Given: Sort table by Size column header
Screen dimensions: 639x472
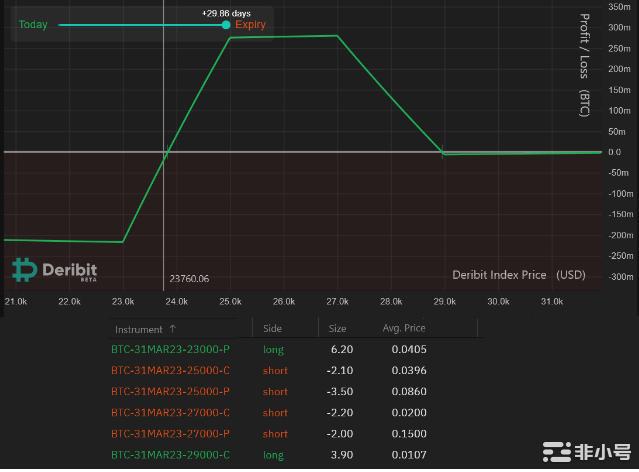Looking at the screenshot, I should [337, 328].
